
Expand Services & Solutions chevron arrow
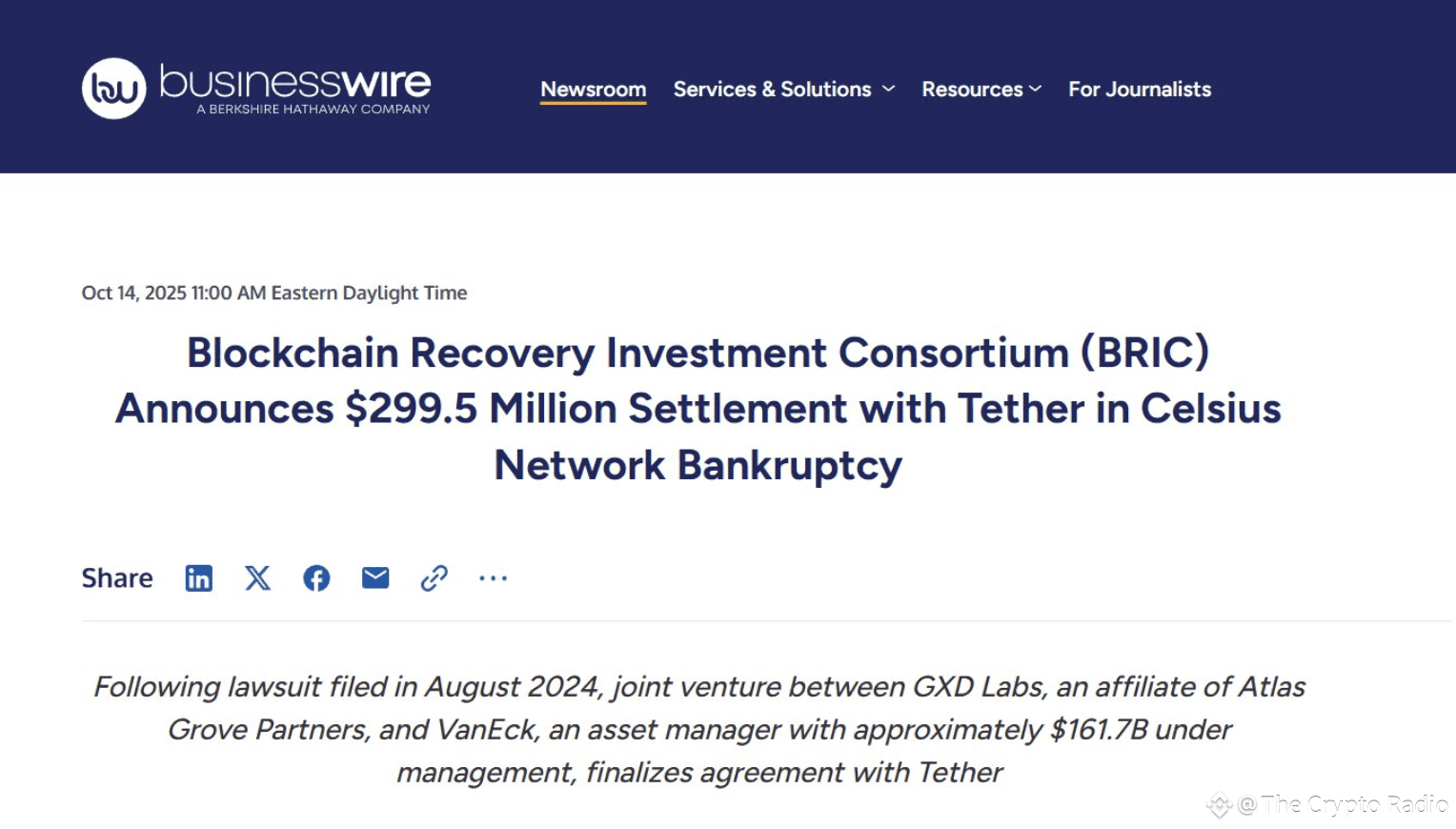pyautogui.click(x=890, y=89)
